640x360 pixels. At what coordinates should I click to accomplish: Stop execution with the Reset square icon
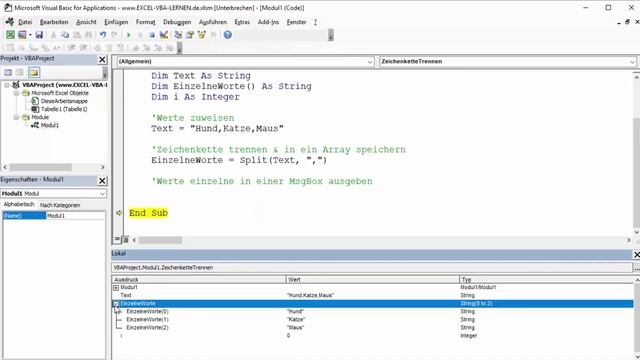[x=152, y=35]
